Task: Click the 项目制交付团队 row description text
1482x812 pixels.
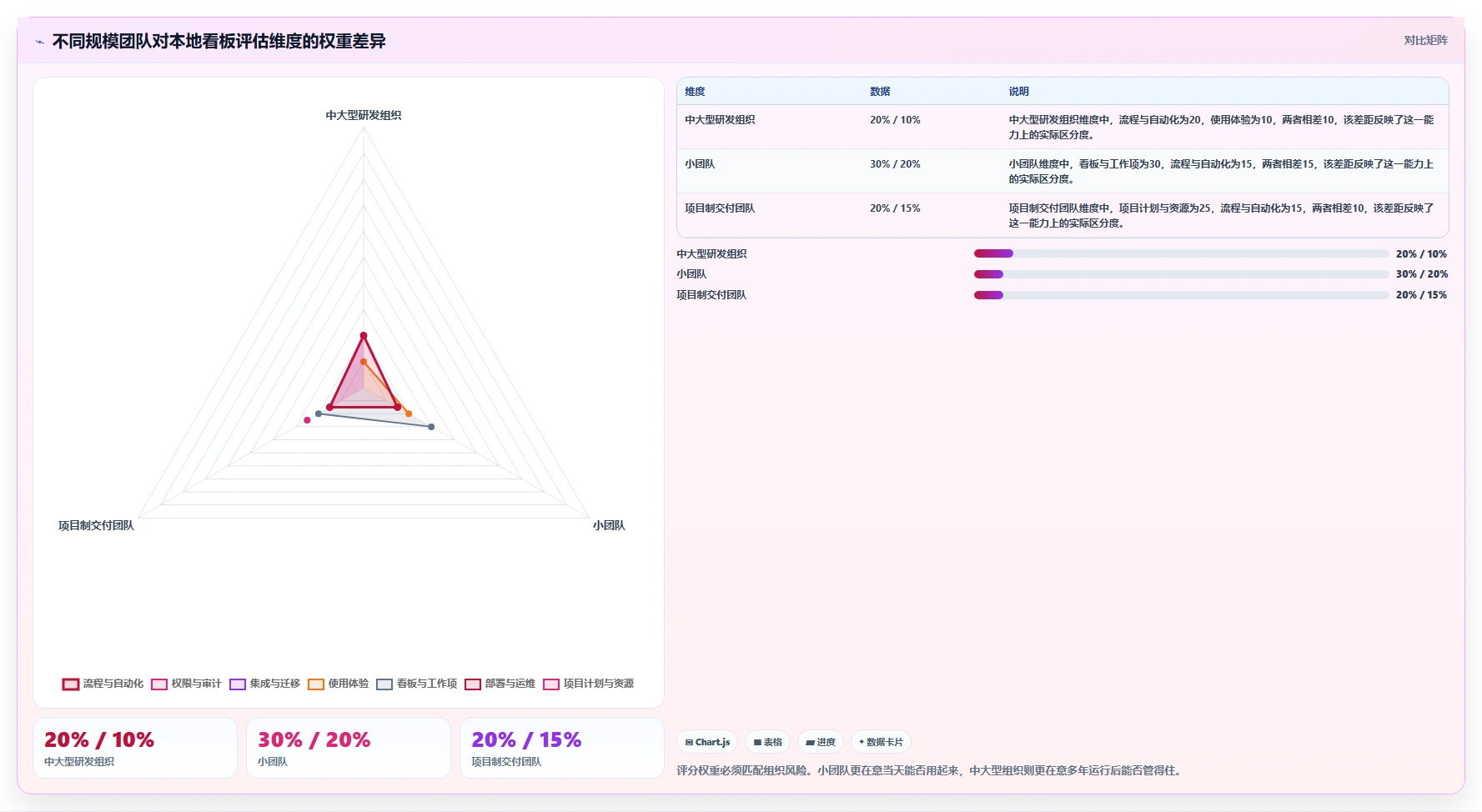Action: (x=1221, y=215)
